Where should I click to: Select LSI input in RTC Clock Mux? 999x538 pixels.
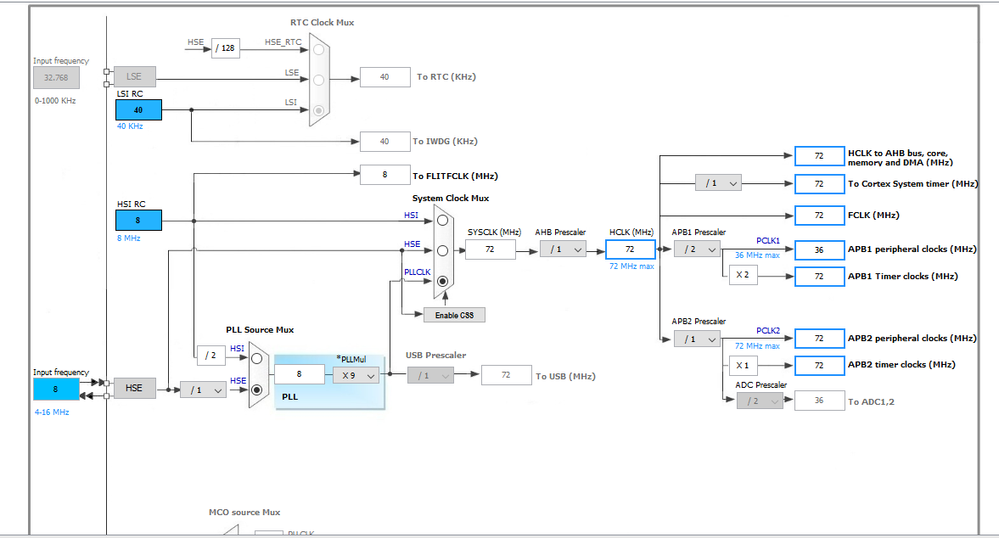click(x=319, y=109)
